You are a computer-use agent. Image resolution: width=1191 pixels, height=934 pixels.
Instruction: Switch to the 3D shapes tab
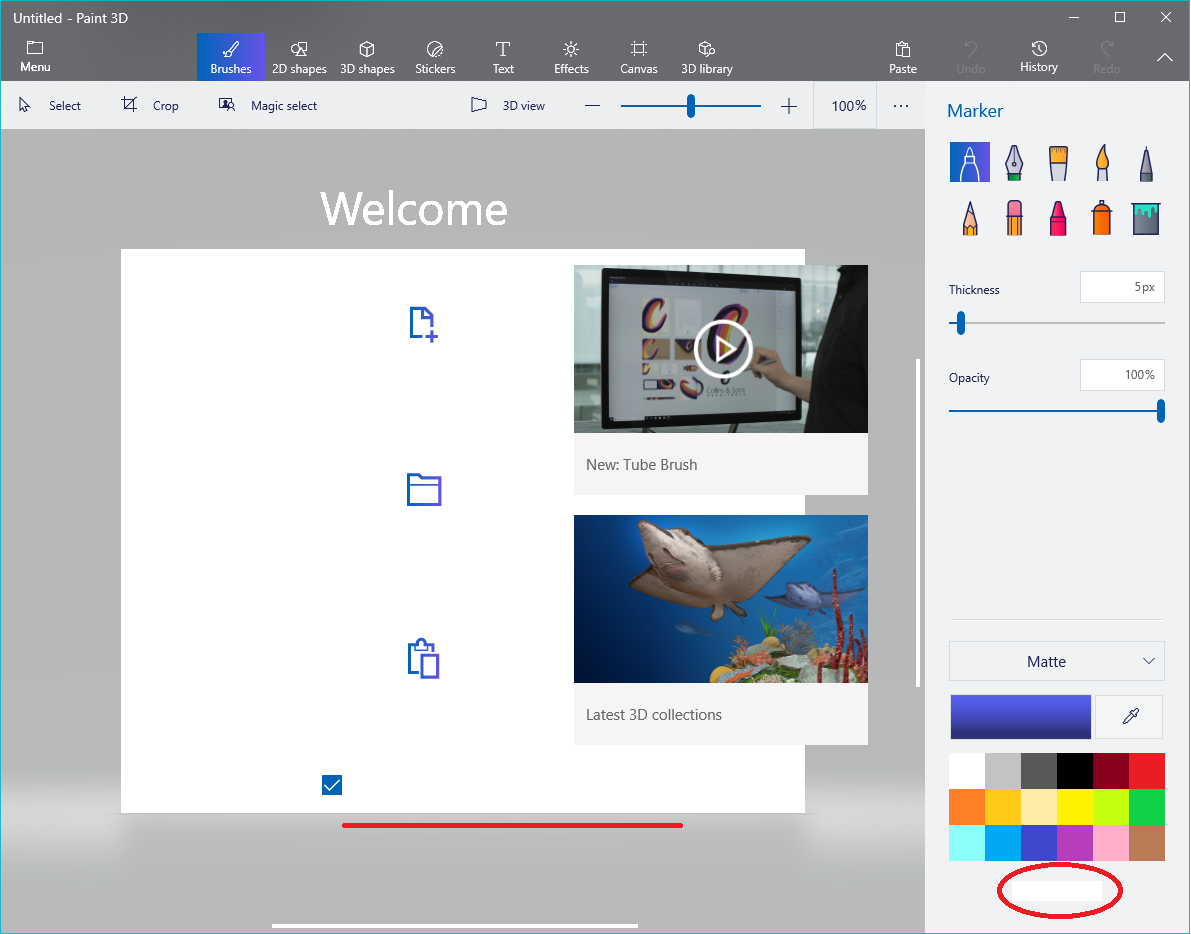[x=367, y=58]
